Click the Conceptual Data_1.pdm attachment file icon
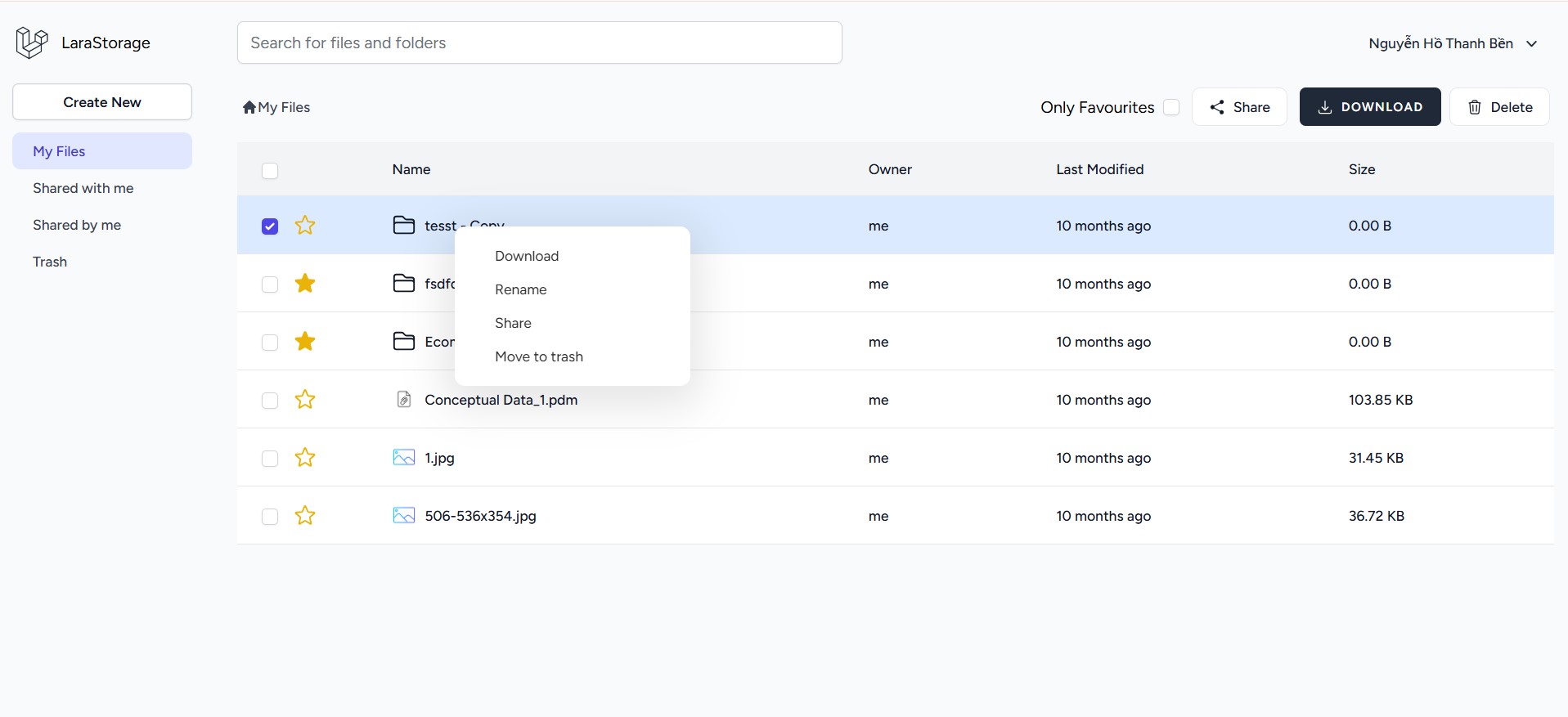 coord(403,400)
